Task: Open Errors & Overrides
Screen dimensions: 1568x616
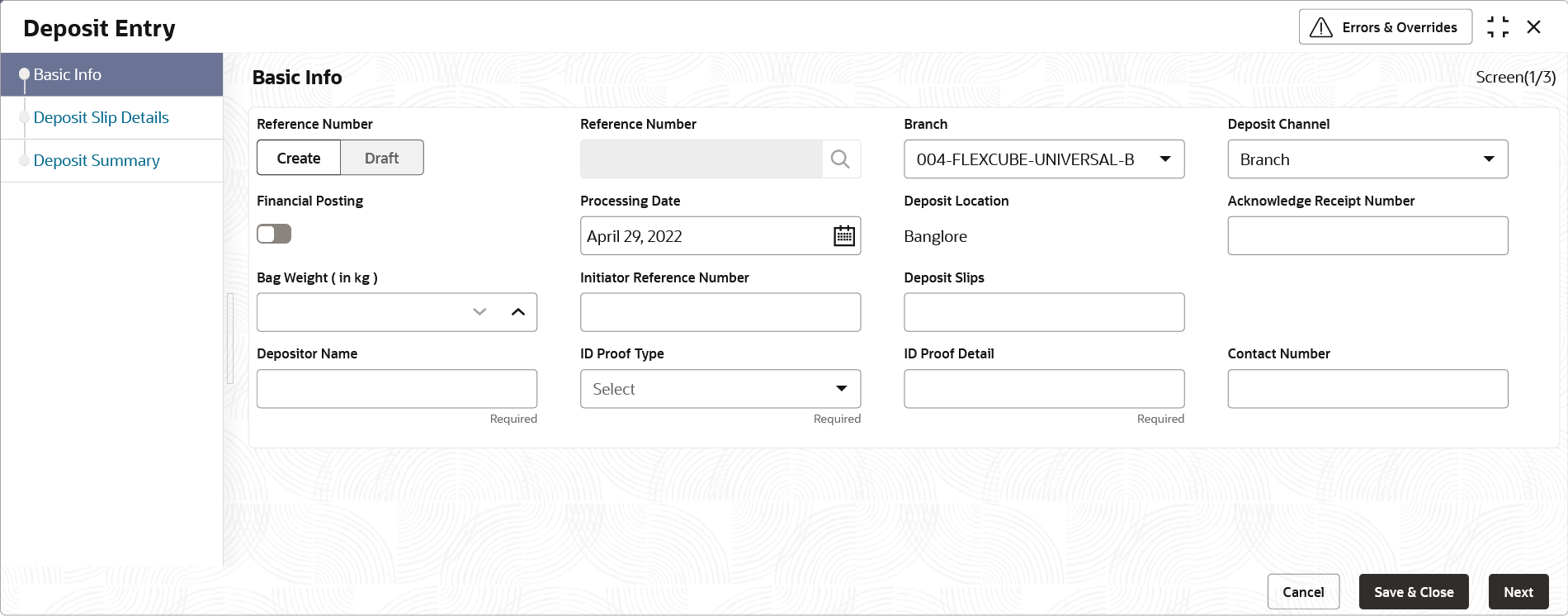Action: point(1386,27)
